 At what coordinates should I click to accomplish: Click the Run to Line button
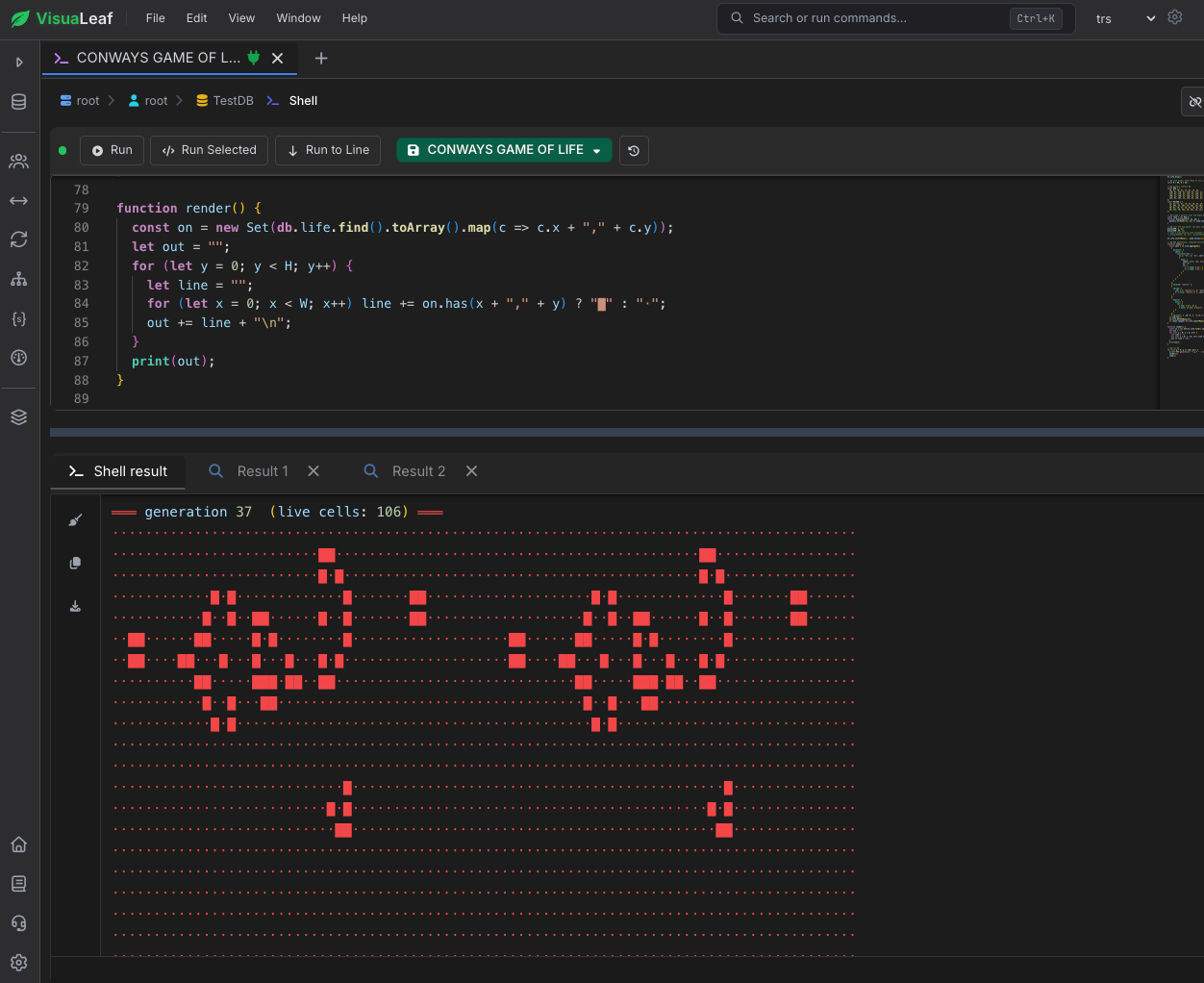coord(328,150)
